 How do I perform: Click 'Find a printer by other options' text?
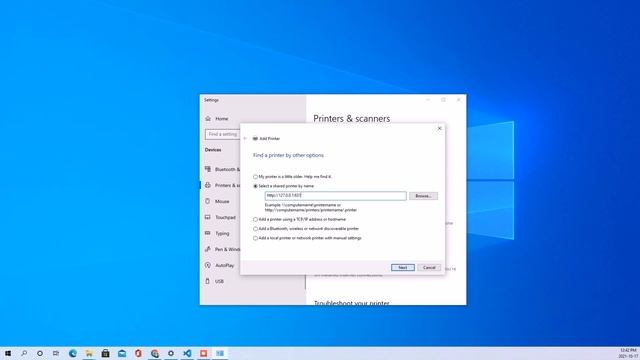click(288, 155)
